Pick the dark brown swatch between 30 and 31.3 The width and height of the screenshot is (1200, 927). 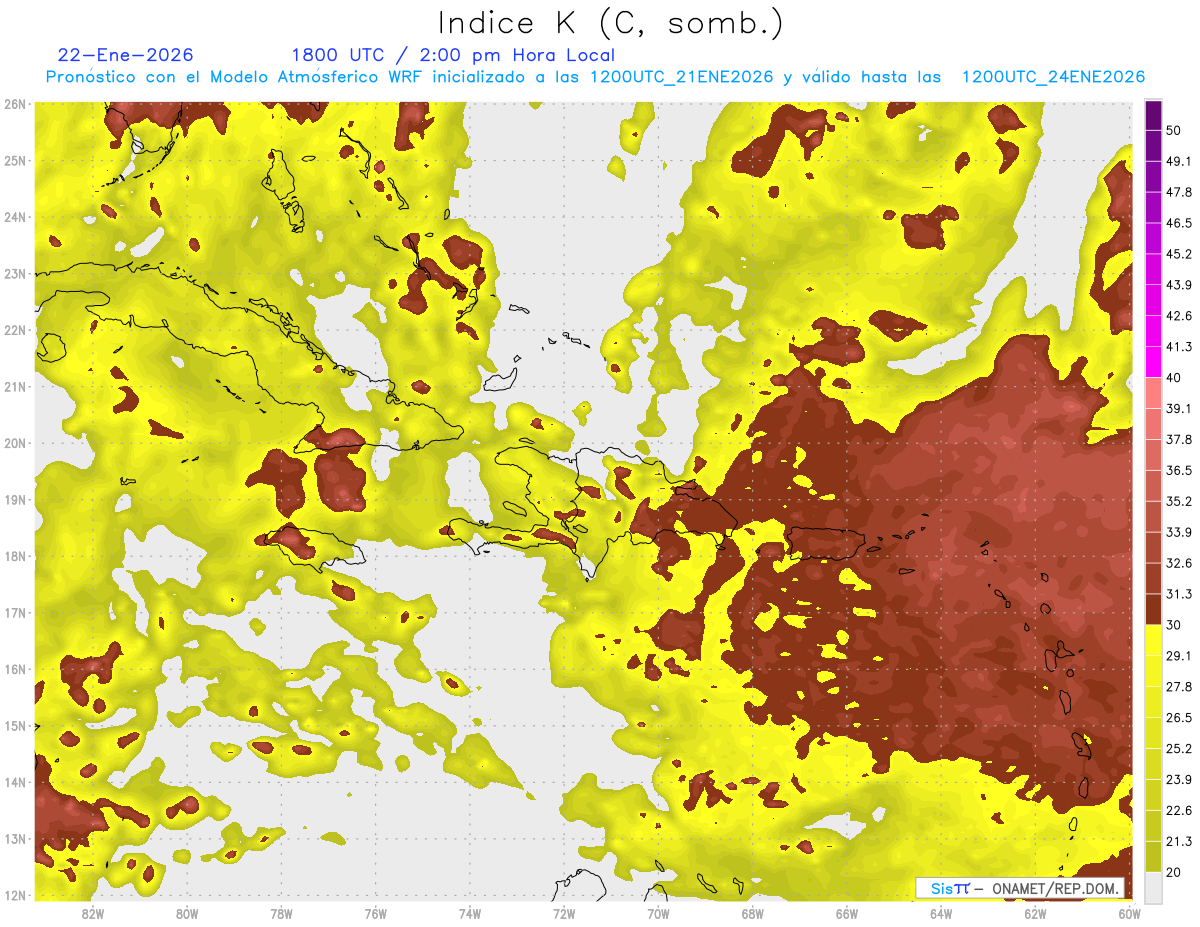pos(1153,609)
